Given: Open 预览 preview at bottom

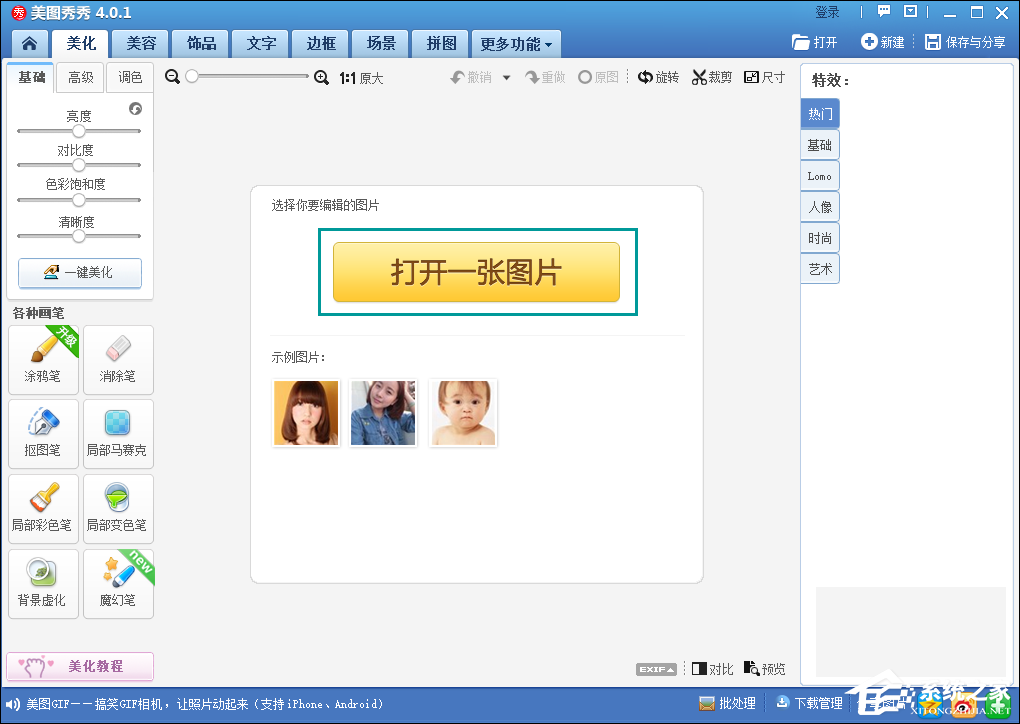Looking at the screenshot, I should (x=764, y=669).
